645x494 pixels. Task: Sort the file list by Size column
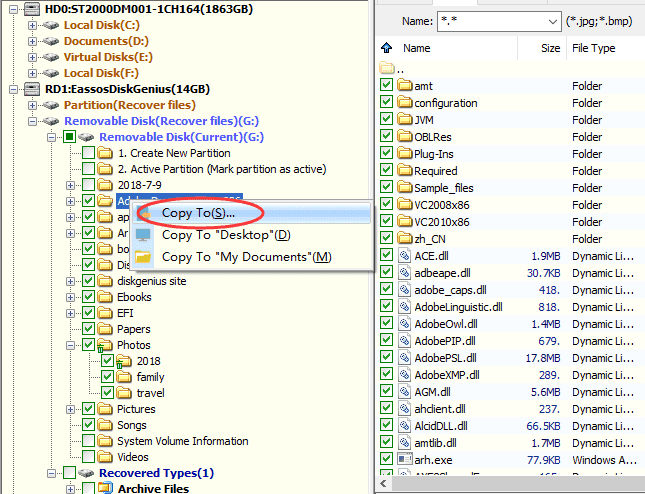coord(550,48)
